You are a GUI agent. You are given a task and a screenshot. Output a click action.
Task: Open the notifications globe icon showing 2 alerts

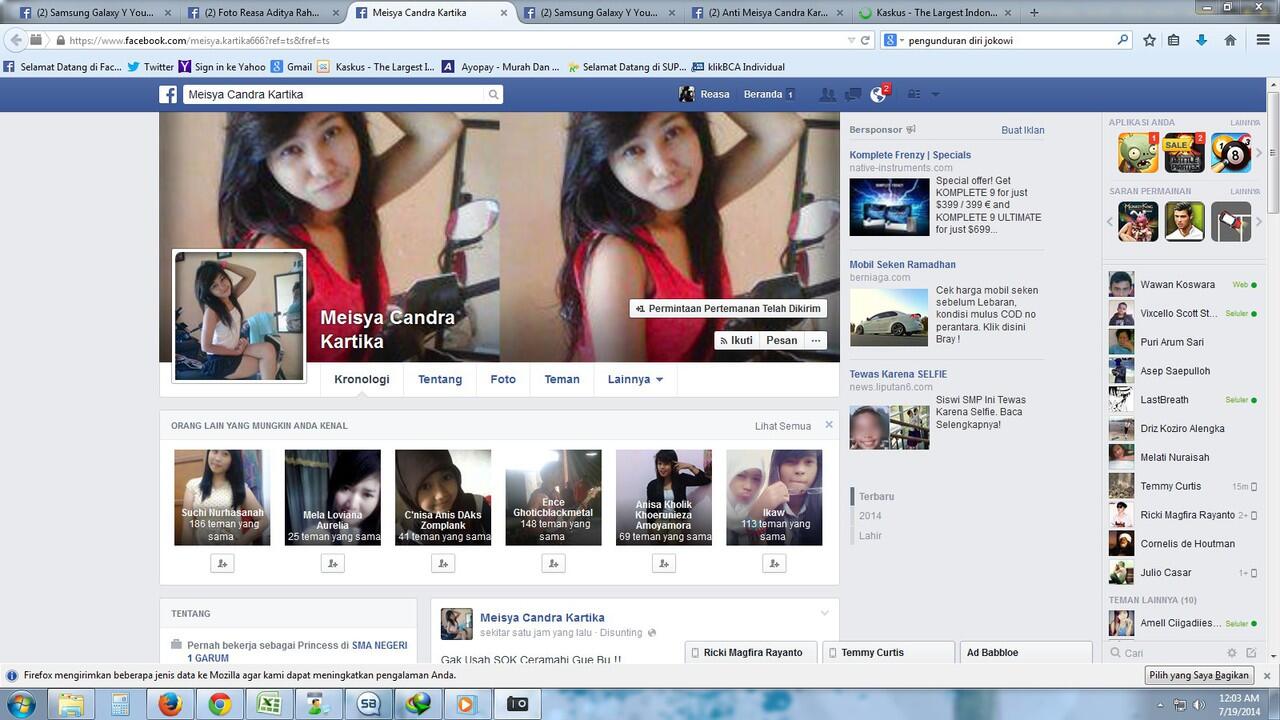pyautogui.click(x=876, y=93)
